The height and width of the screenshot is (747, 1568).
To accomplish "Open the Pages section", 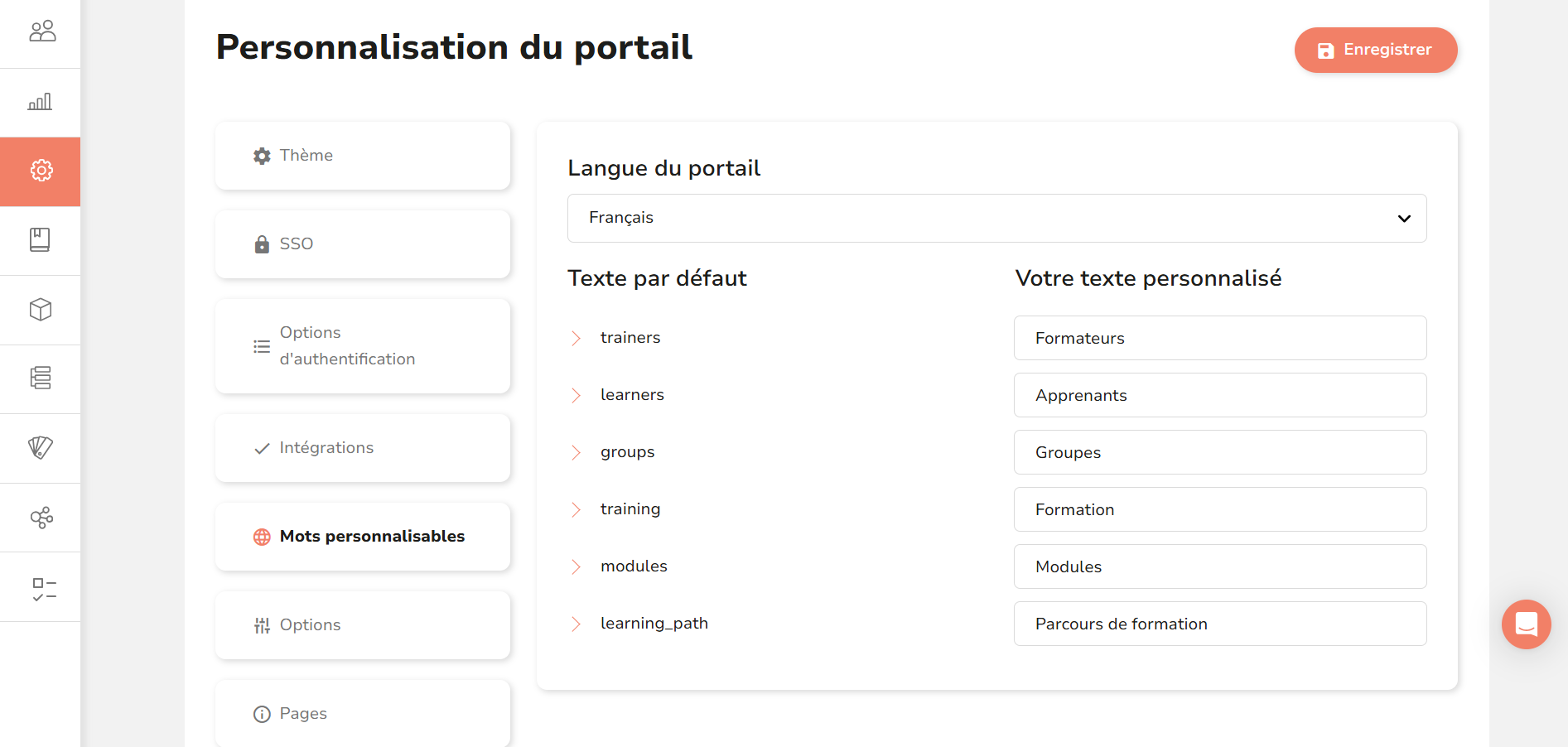I will pyautogui.click(x=362, y=713).
